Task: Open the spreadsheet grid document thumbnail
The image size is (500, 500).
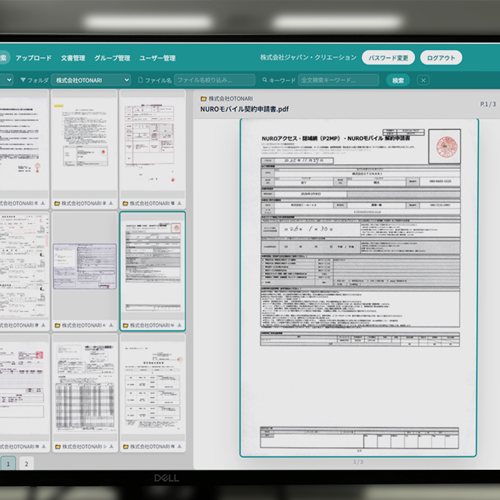Action: click(x=85, y=388)
